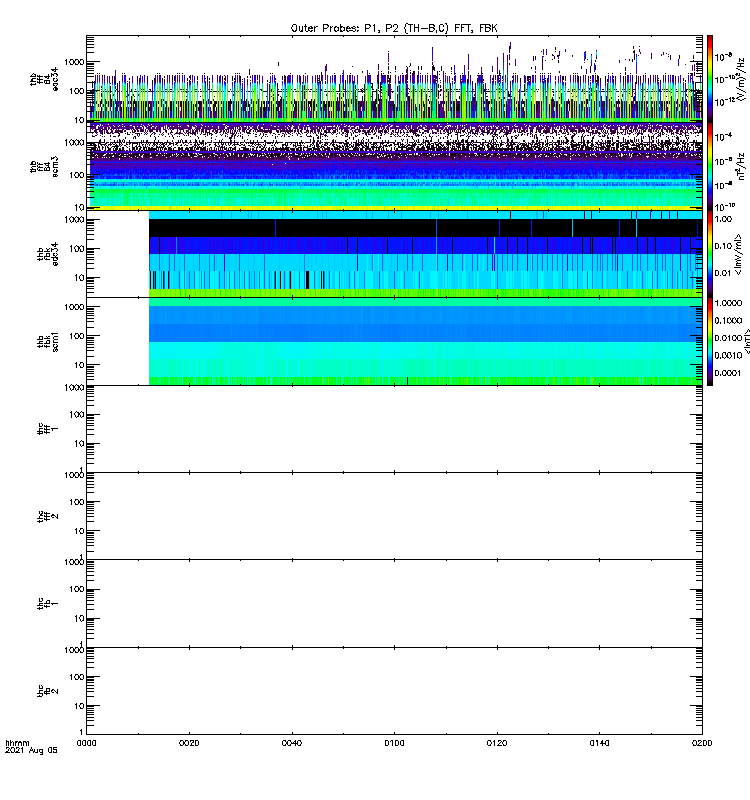The height and width of the screenshot is (800, 750).
Task: Click the "thb fff 64 scm3" y-axis label
Action: 44,166
